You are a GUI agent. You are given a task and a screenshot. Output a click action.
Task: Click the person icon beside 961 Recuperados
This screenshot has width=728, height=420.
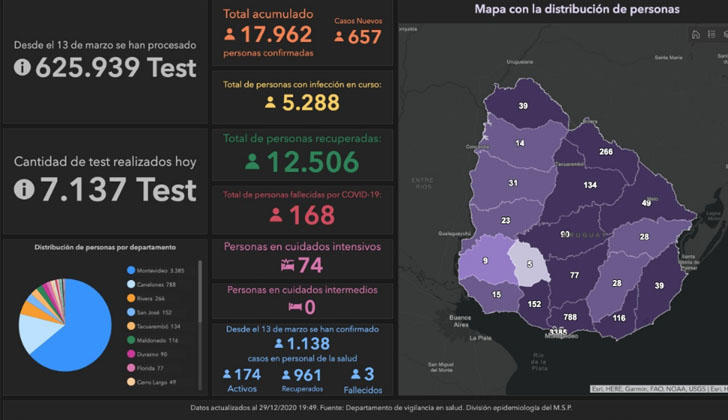point(286,375)
